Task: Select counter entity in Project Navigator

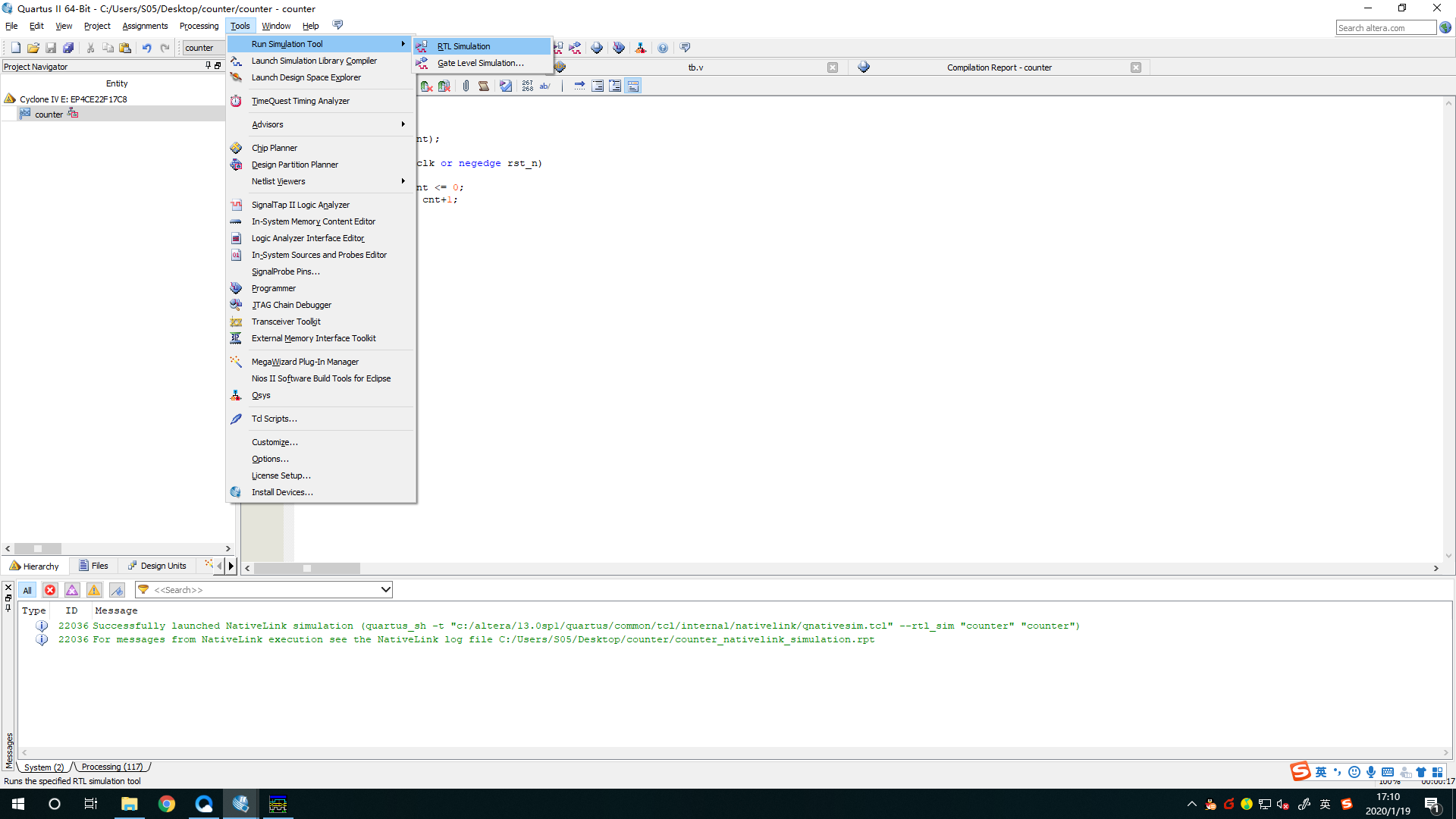Action: [x=49, y=115]
